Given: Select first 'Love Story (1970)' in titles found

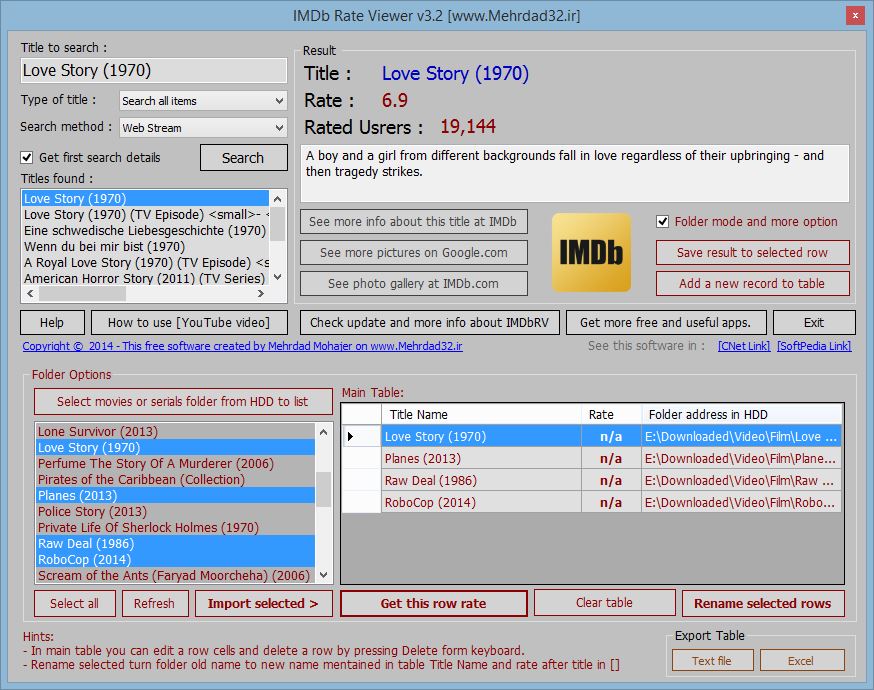Looking at the screenshot, I should 146,198.
